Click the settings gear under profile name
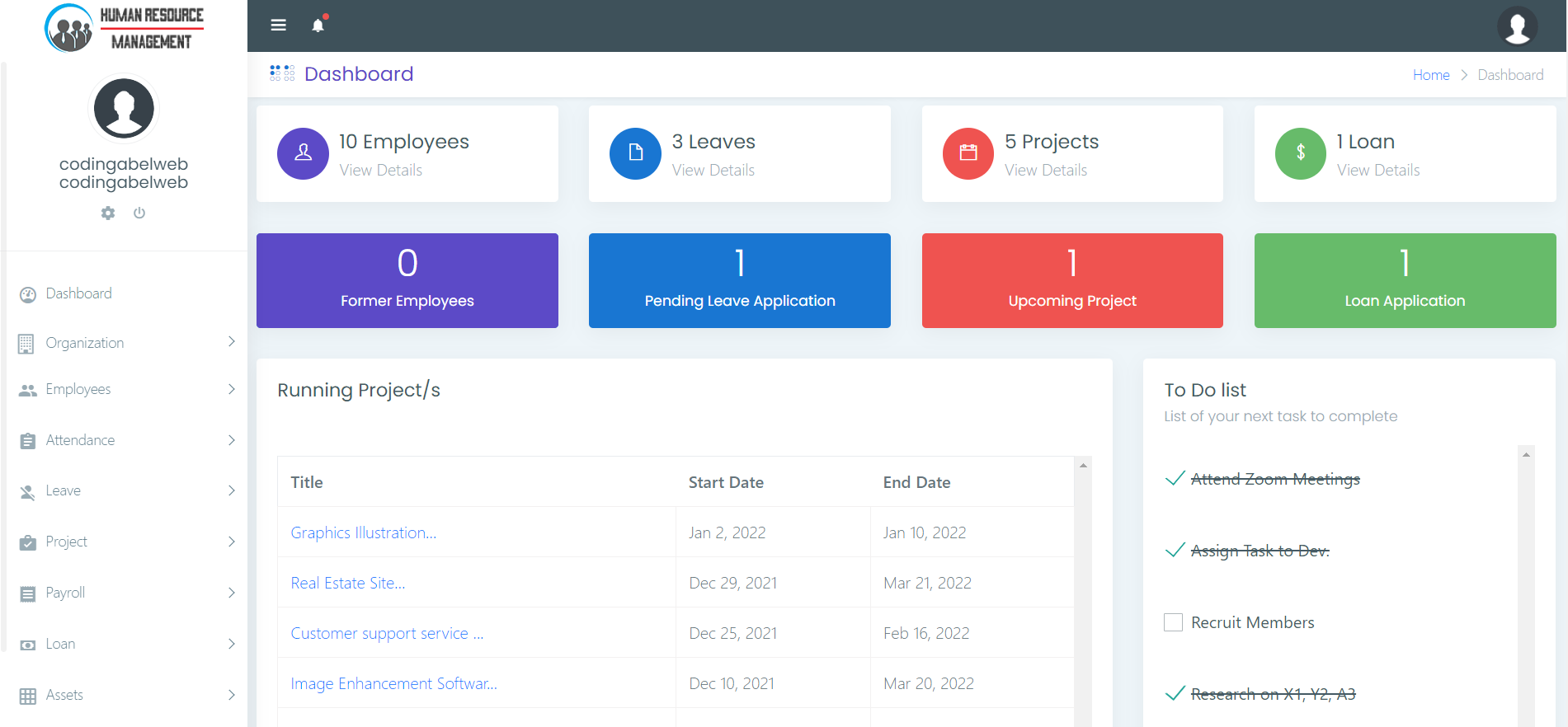 click(x=108, y=213)
